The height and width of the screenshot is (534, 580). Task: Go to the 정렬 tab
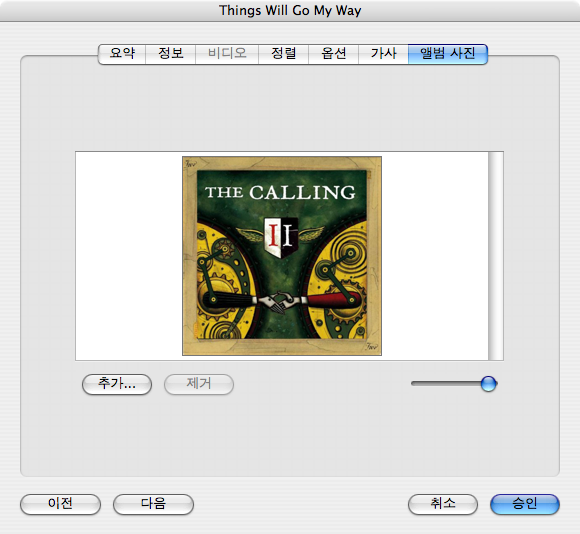point(283,54)
